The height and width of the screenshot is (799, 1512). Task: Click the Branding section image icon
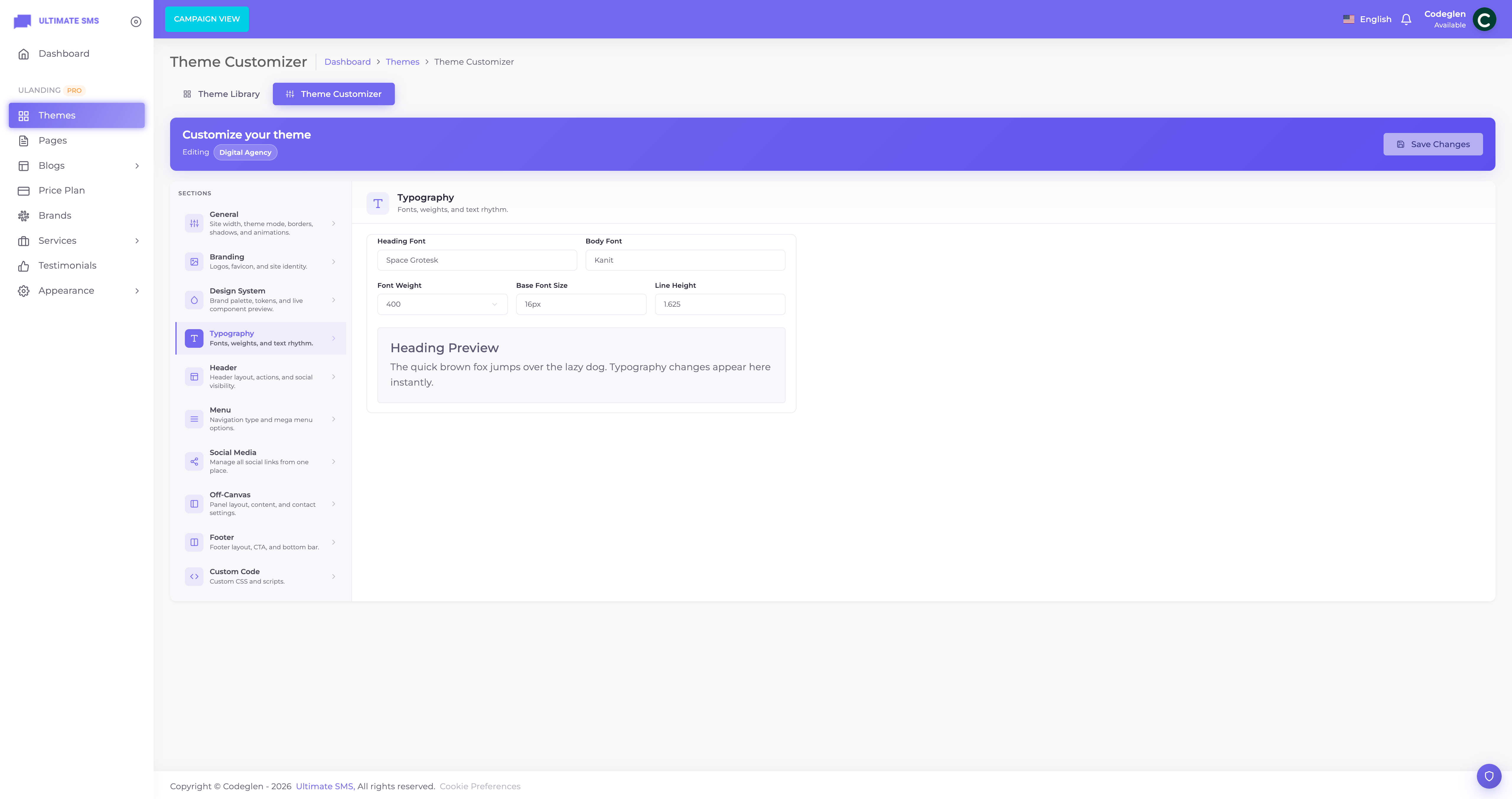click(194, 262)
